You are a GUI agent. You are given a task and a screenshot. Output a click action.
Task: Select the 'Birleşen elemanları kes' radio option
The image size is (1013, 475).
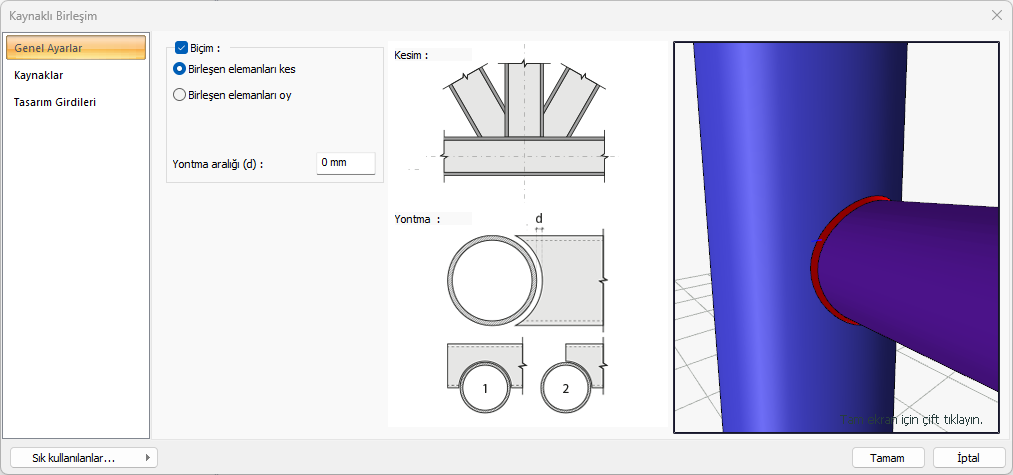pos(180,69)
